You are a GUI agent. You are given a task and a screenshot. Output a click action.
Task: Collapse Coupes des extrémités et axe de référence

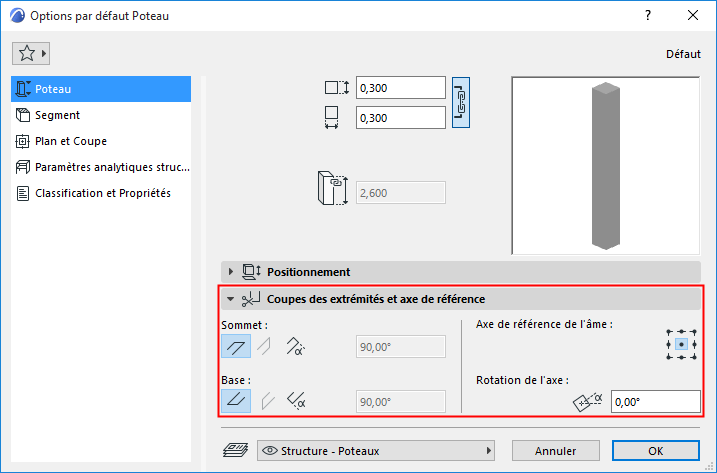232,299
